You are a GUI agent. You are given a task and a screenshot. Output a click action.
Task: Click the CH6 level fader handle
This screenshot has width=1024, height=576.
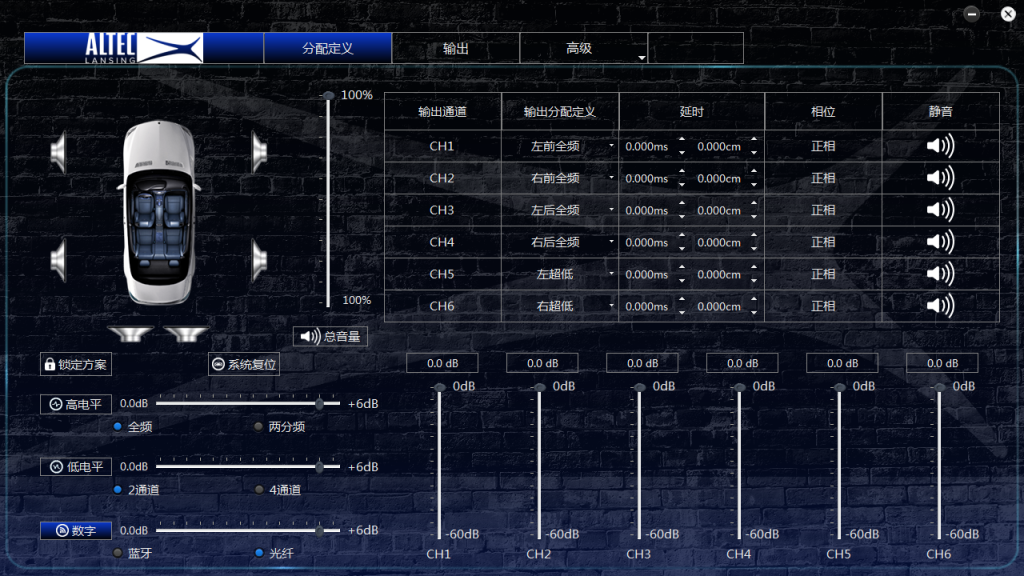[x=939, y=387]
